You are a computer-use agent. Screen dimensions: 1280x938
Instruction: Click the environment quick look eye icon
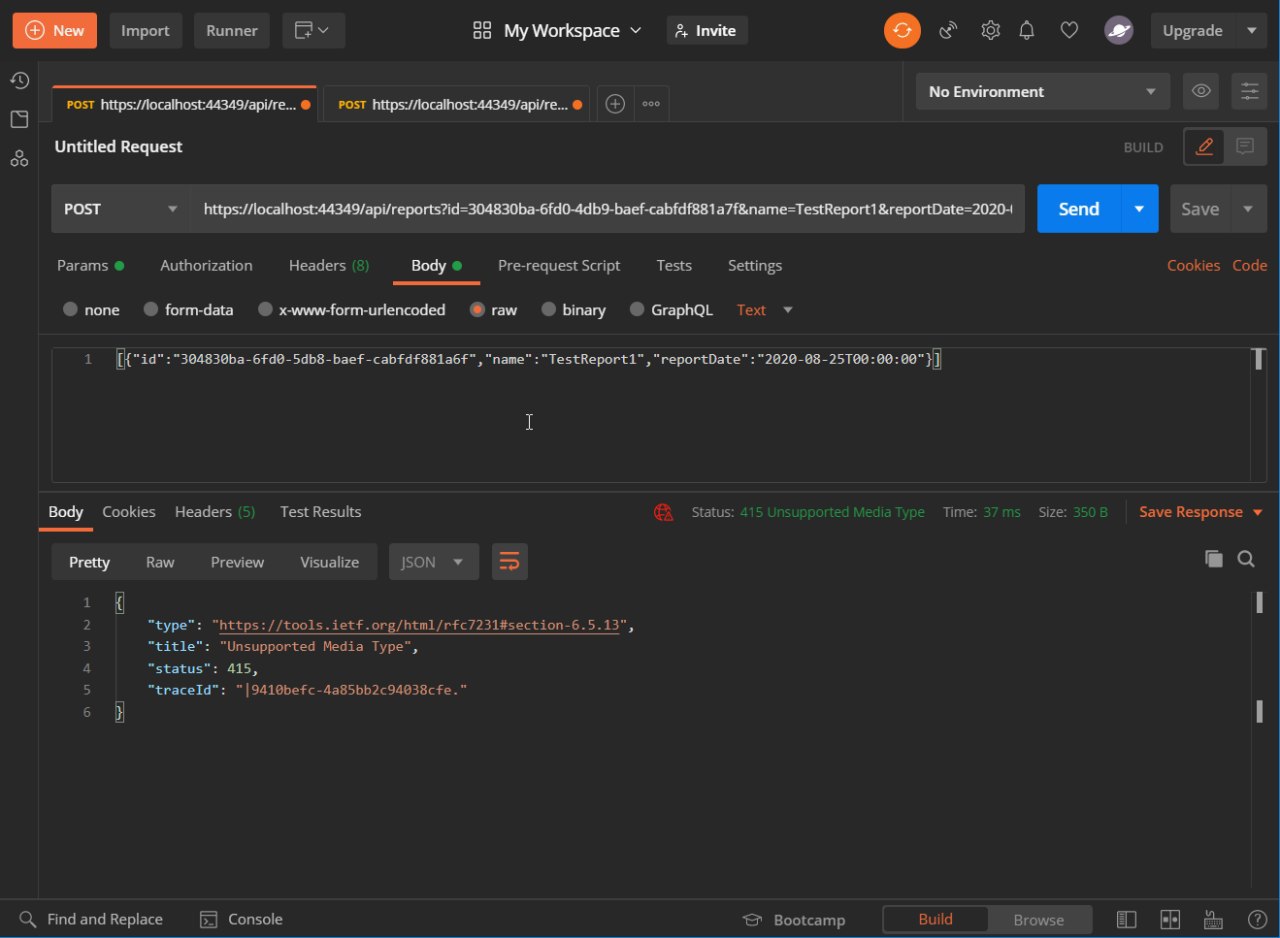pyautogui.click(x=1201, y=92)
